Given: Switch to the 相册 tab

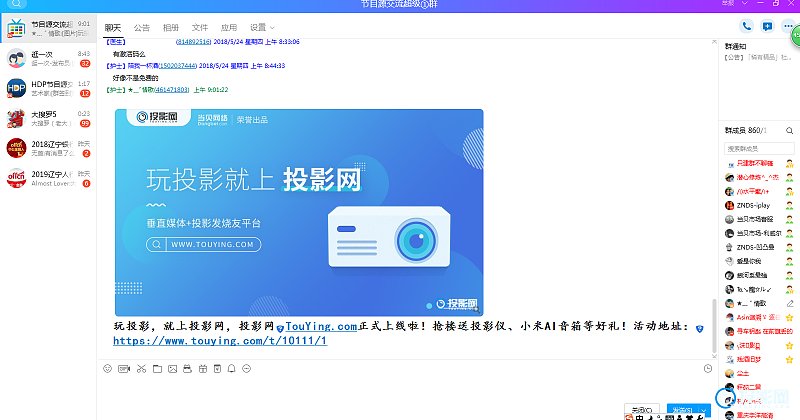Looking at the screenshot, I should click(x=171, y=28).
